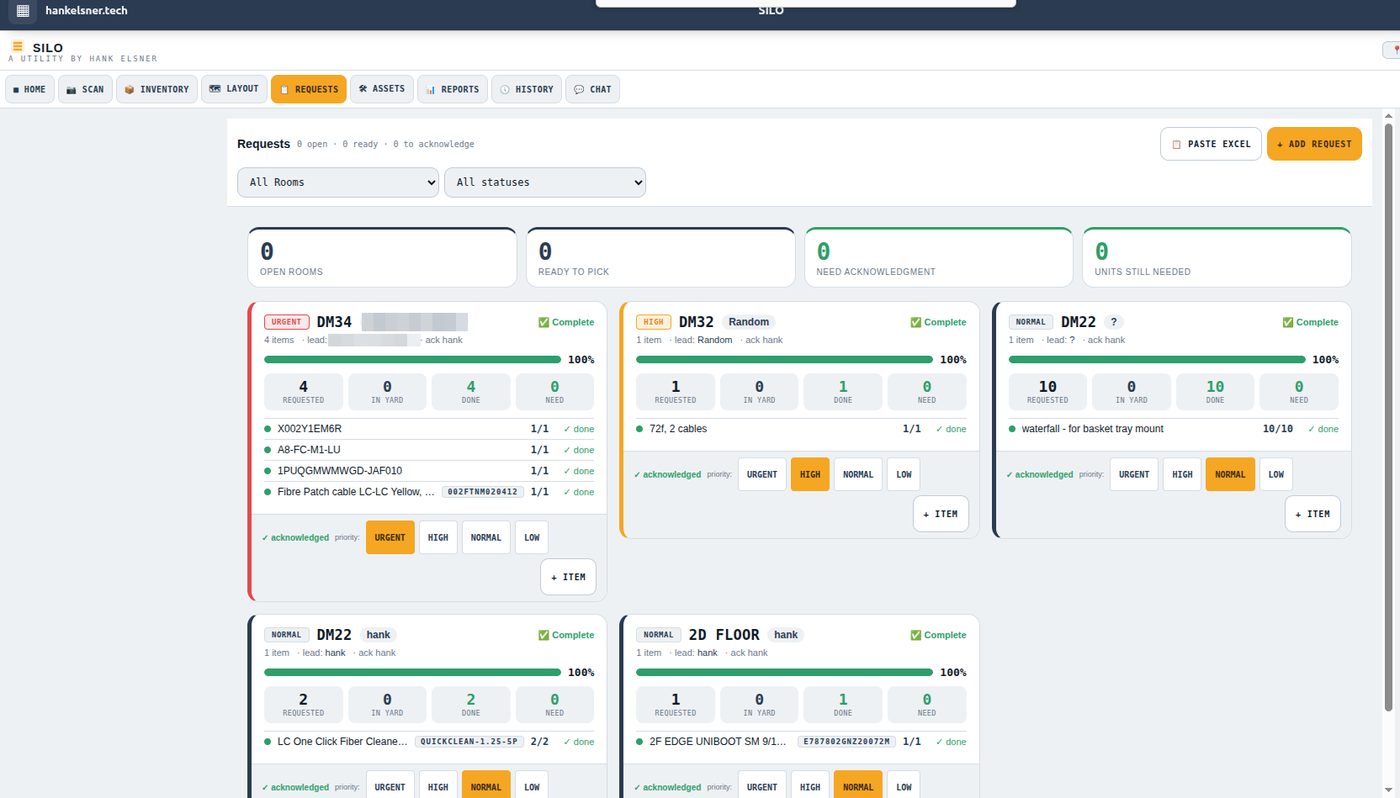
Task: Open the Chat tab
Action: pyautogui.click(x=592, y=89)
